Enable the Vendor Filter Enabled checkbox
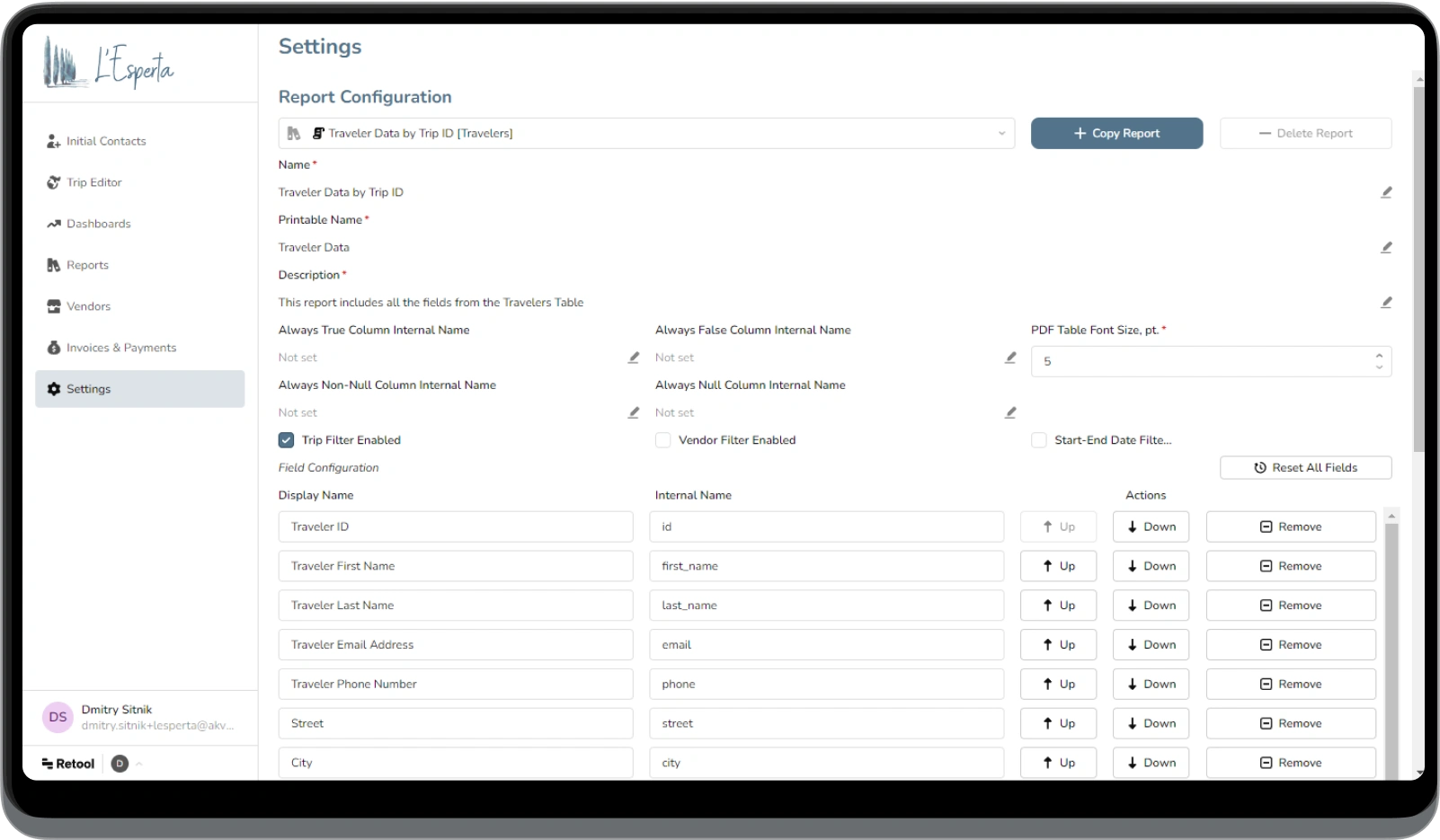This screenshot has height=840, width=1440. point(663,440)
